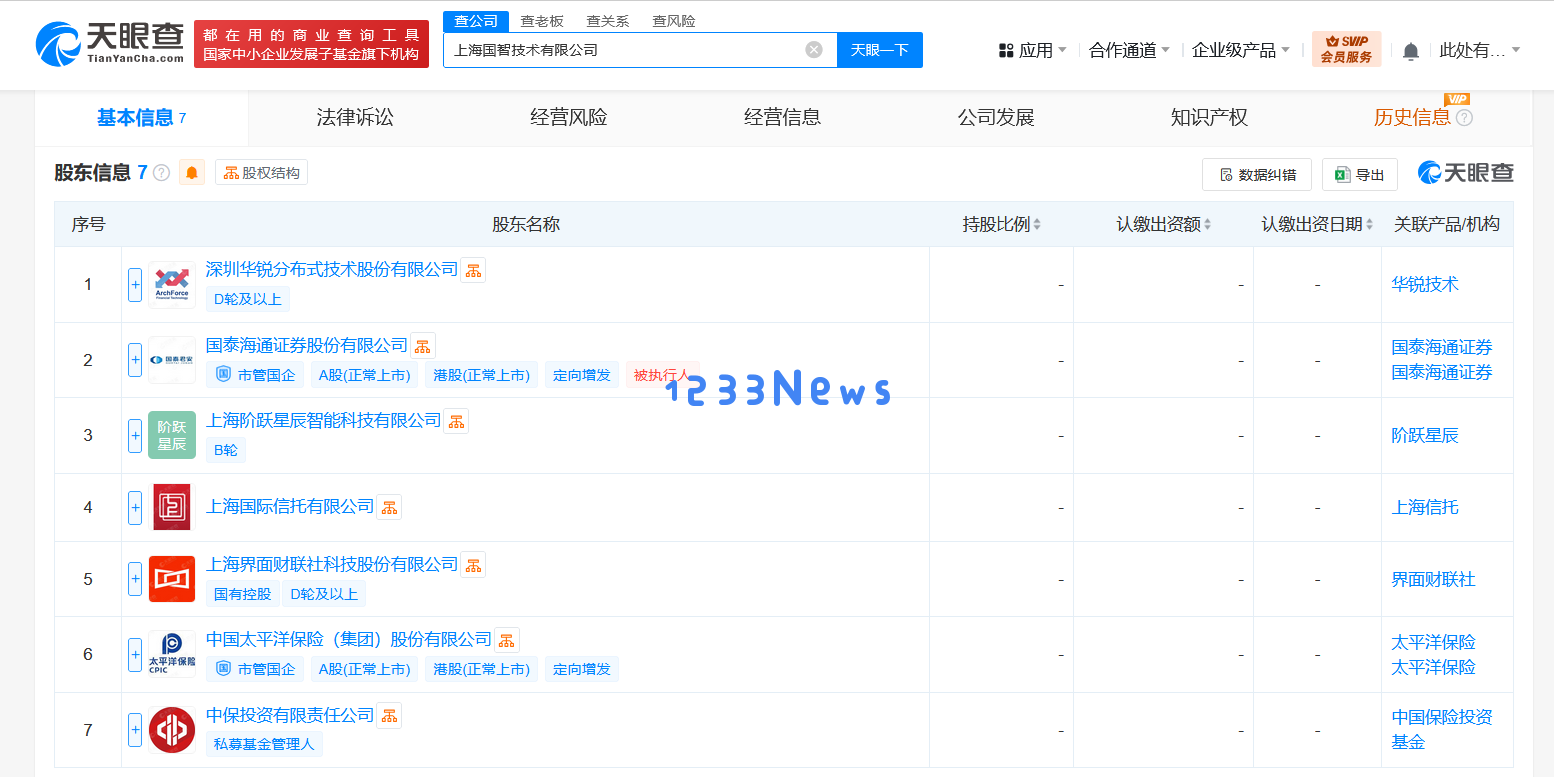Sort by 持股比例 column arrows
This screenshot has height=777, width=1554.
click(1037, 225)
